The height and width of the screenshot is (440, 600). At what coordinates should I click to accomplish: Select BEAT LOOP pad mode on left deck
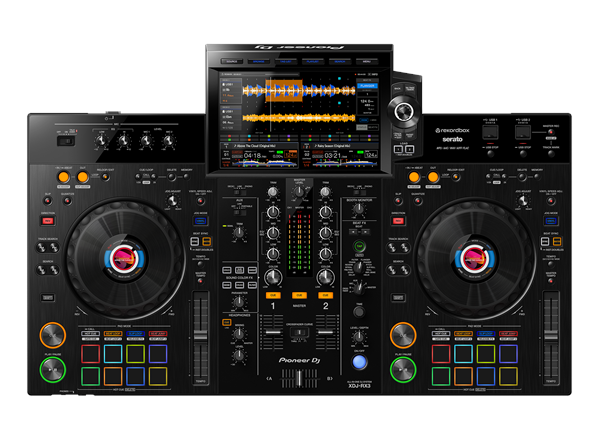(x=113, y=334)
